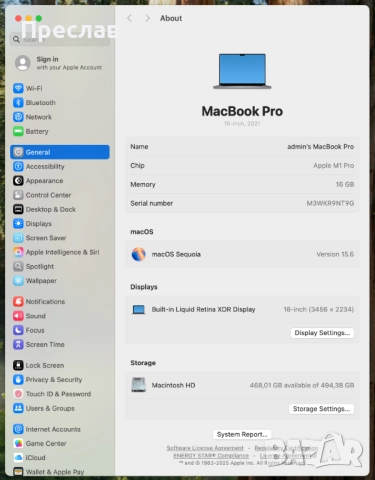Open the Users & Groups icon
Image resolution: width=375 pixels, height=480 pixels.
pyautogui.click(x=18, y=408)
